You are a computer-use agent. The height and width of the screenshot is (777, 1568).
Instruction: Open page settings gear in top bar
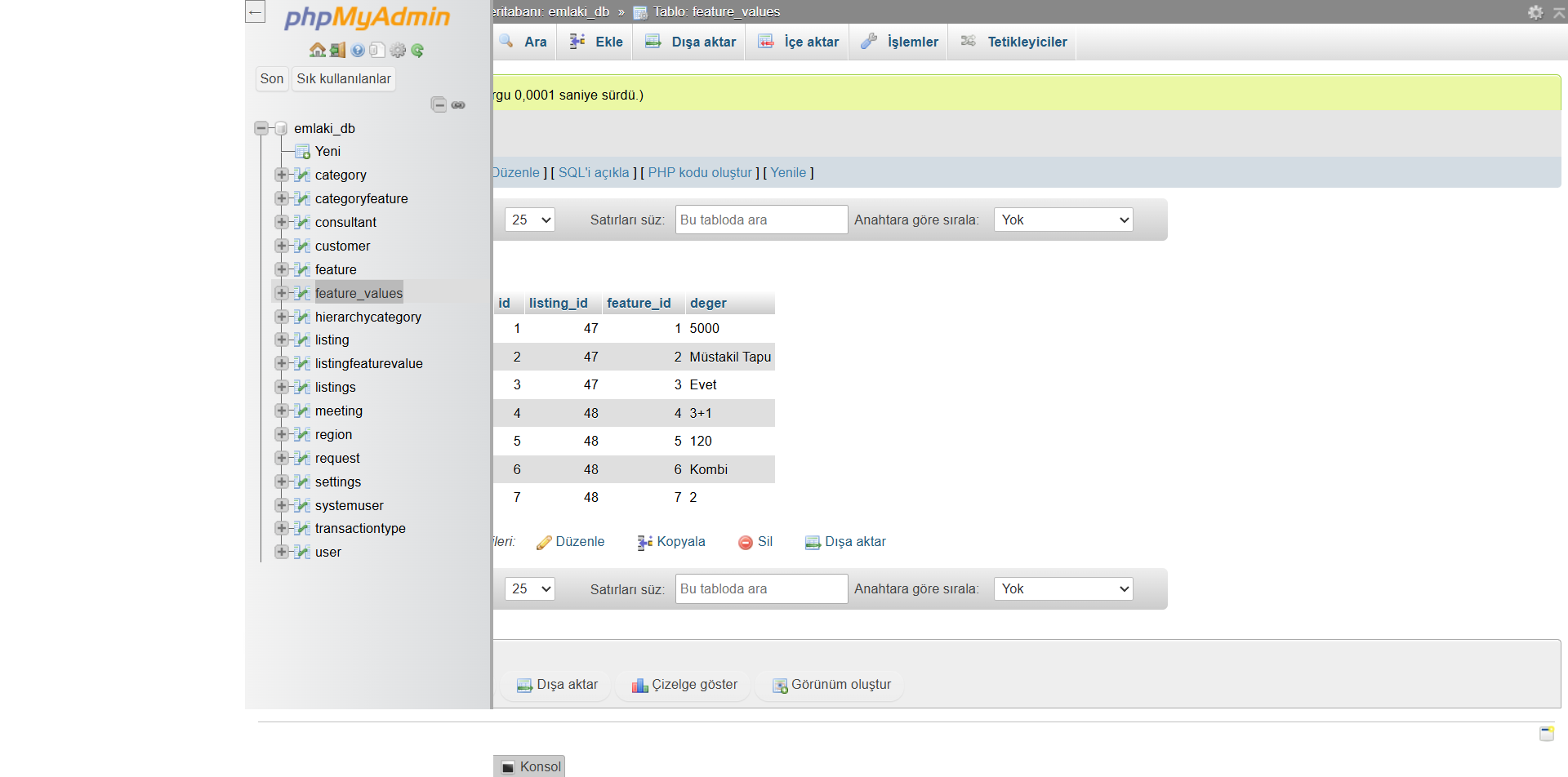coord(1535,12)
